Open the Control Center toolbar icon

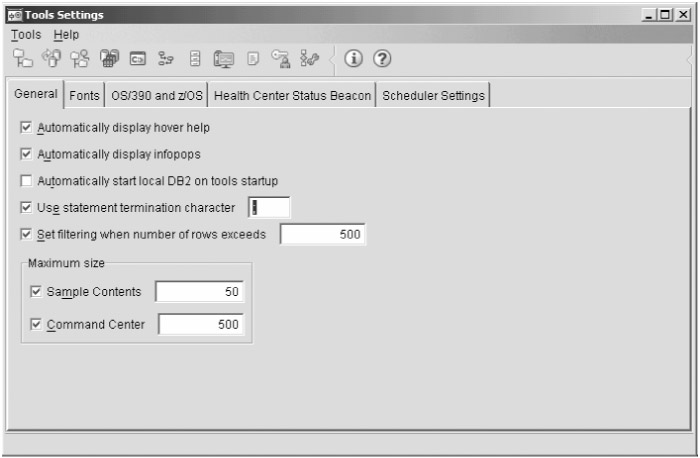point(22,59)
